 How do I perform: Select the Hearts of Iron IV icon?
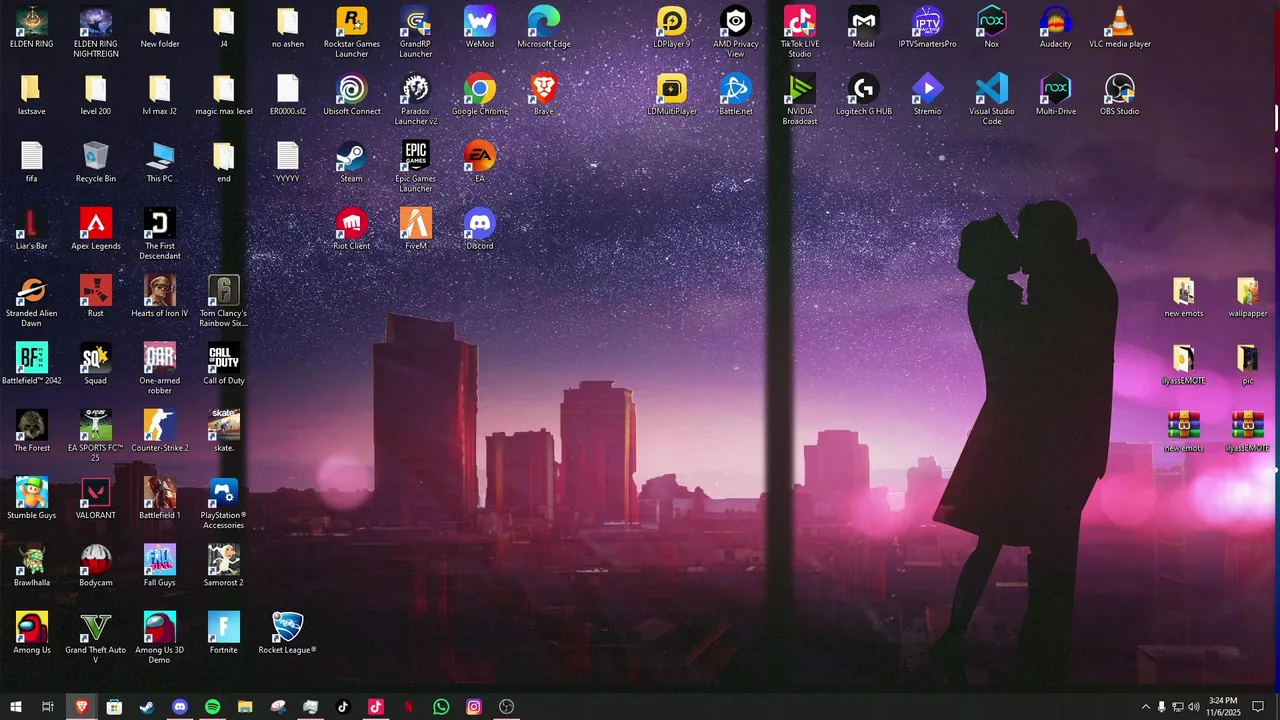pos(160,295)
